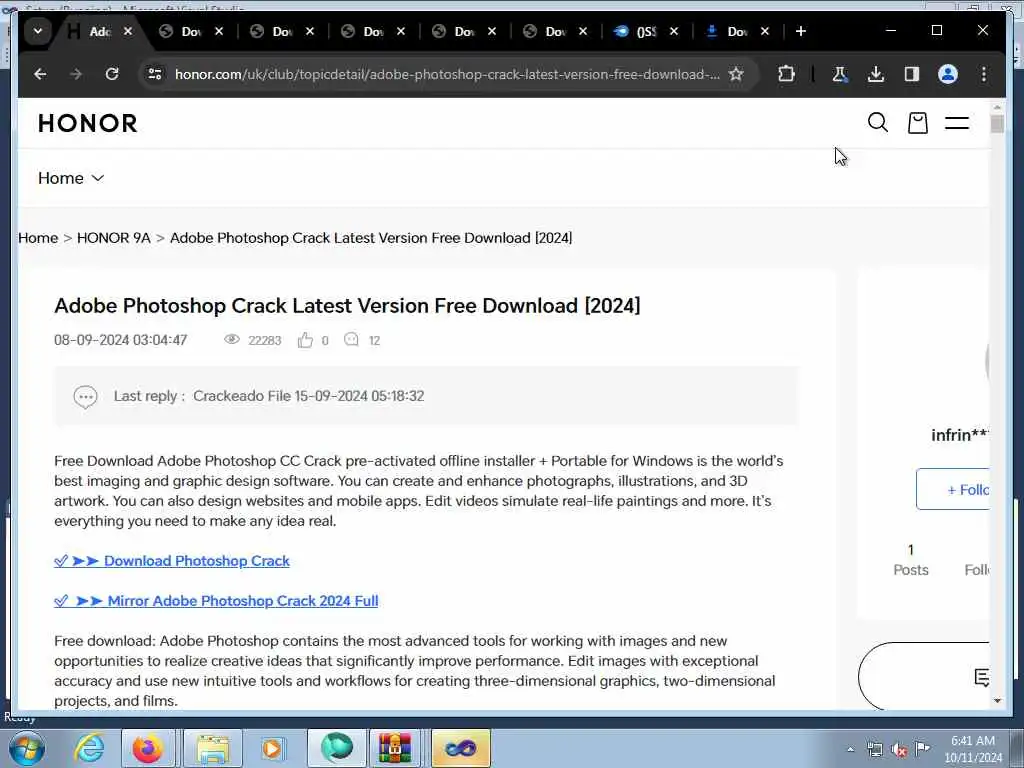Image resolution: width=1024 pixels, height=768 pixels.
Task: Follow the user infrin** with Follow button
Action: (953, 489)
